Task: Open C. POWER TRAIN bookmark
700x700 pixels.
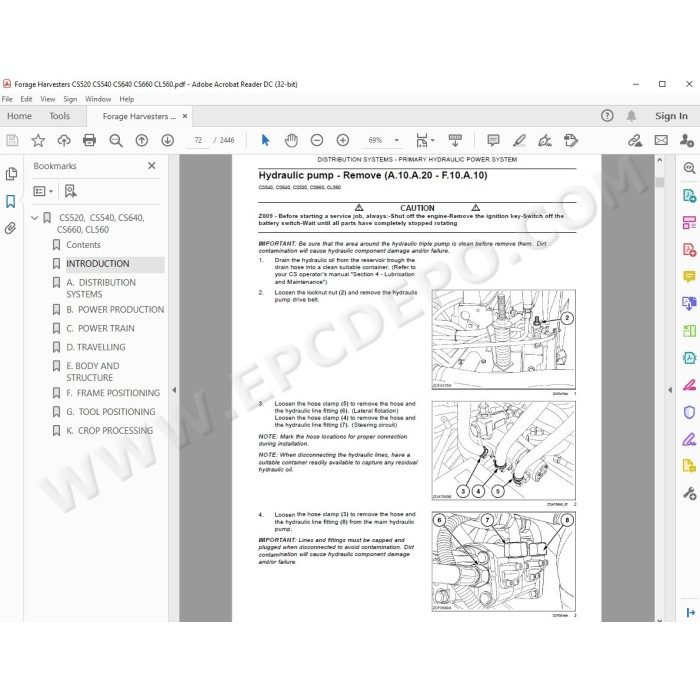Action: point(100,328)
